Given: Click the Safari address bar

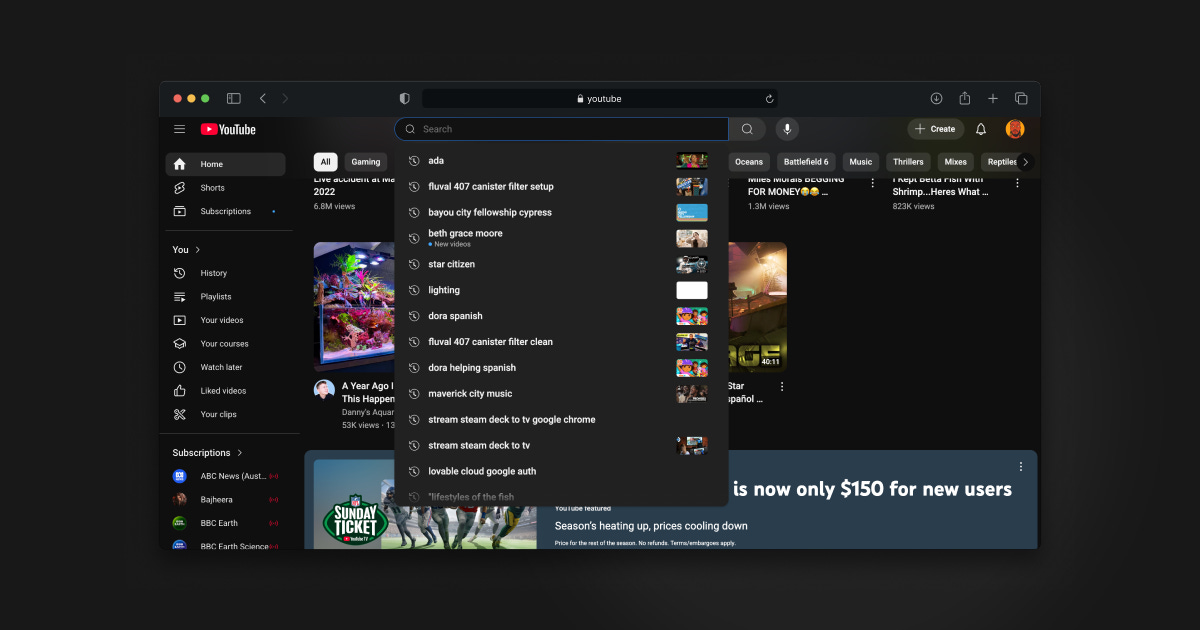Looking at the screenshot, I should pos(600,99).
